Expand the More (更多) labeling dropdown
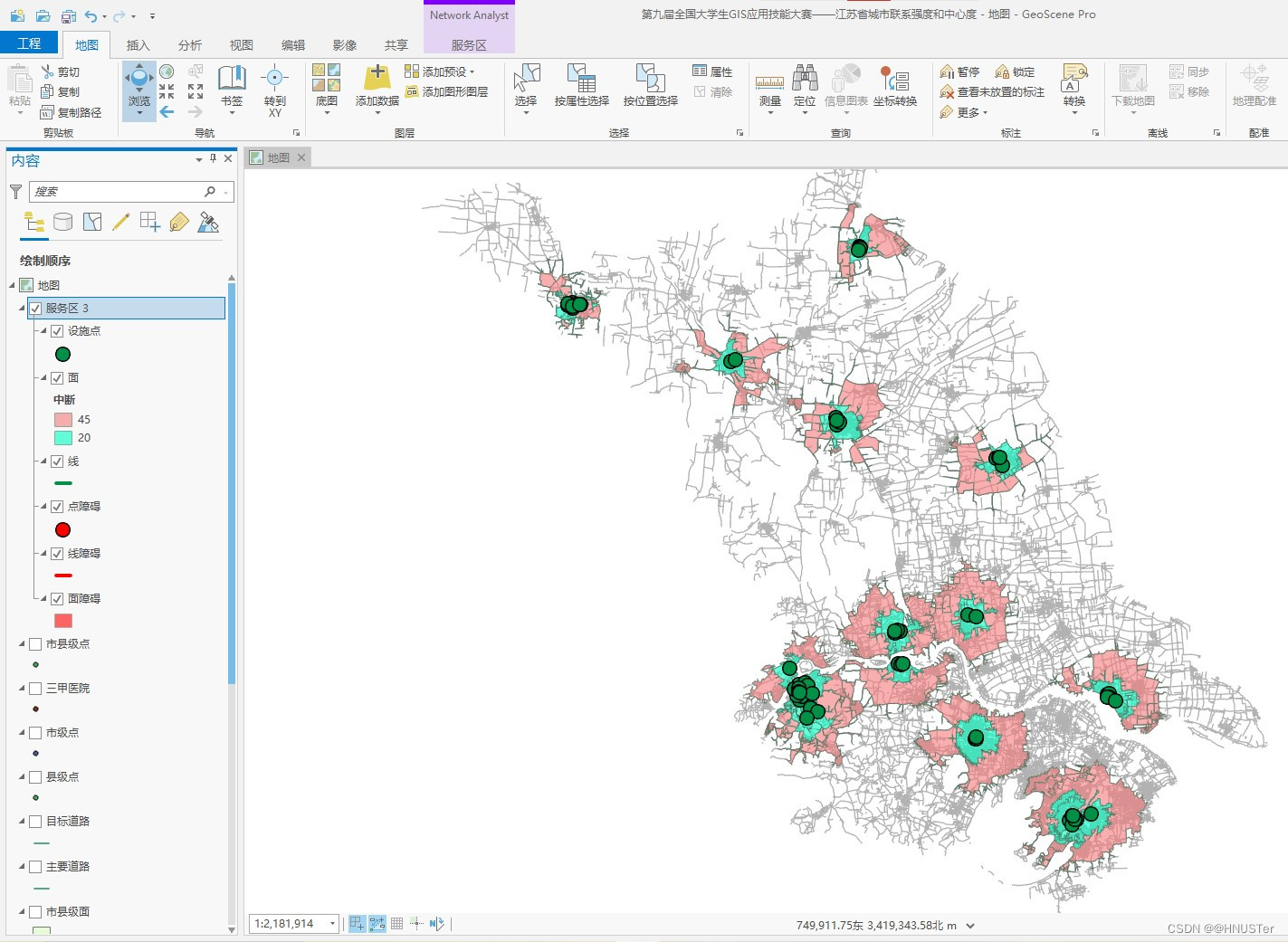The image size is (1288, 942). [x=968, y=112]
